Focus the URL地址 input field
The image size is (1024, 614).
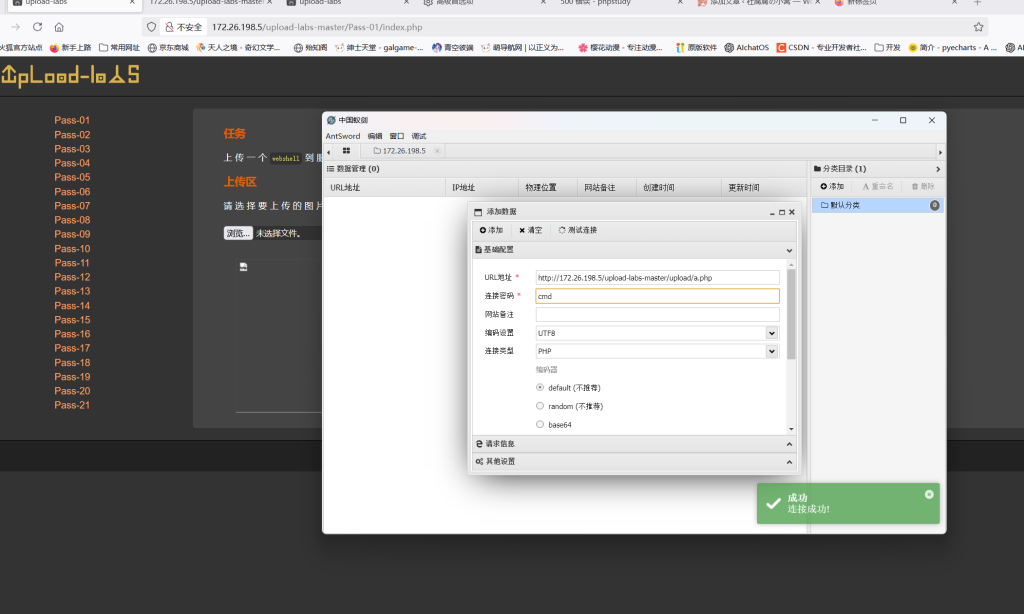click(657, 278)
